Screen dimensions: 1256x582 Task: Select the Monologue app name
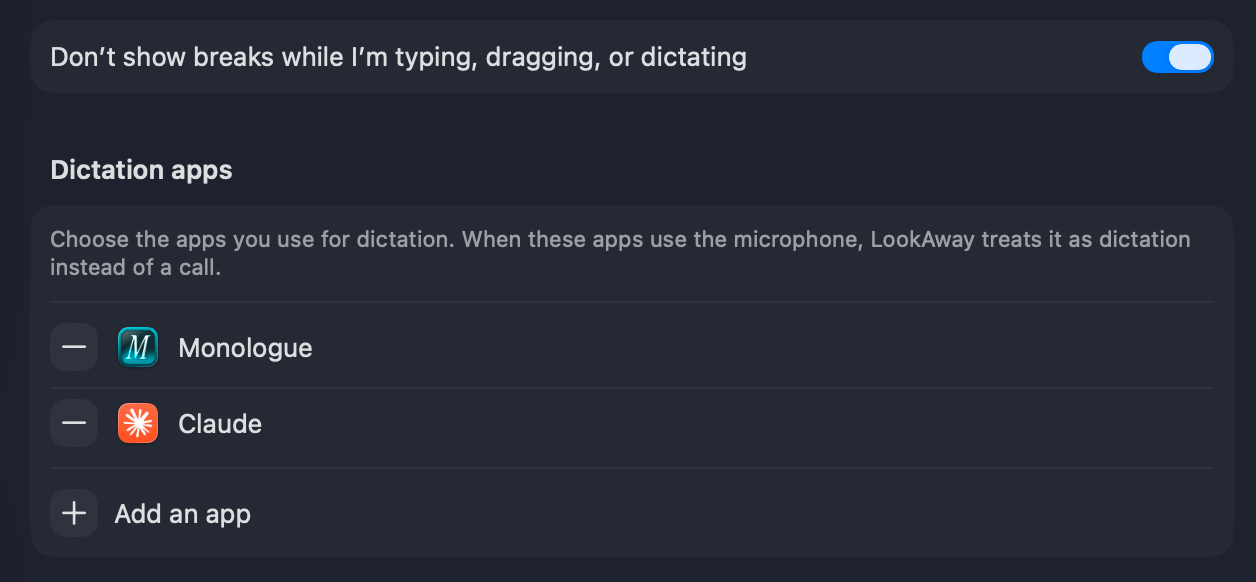click(246, 348)
